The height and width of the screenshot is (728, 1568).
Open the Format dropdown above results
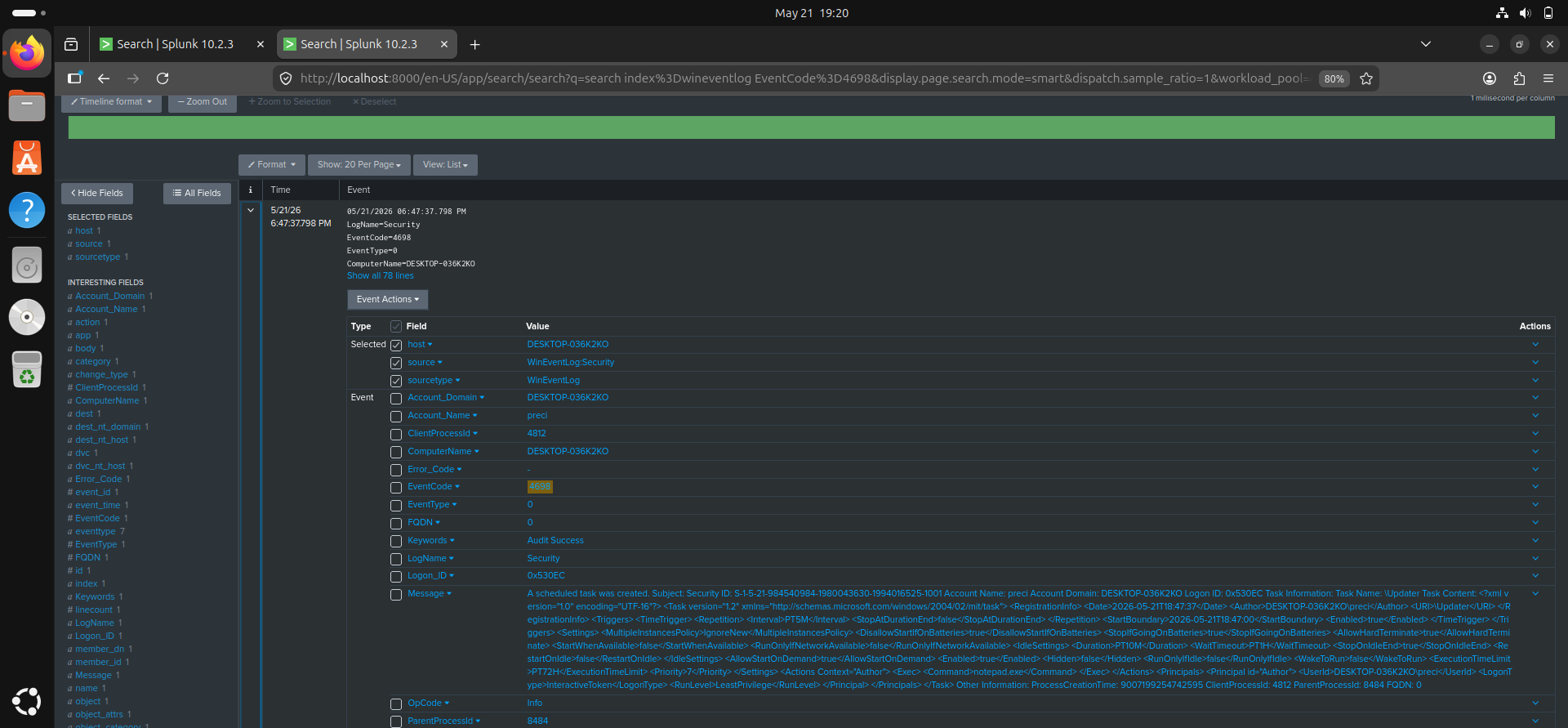(x=272, y=164)
